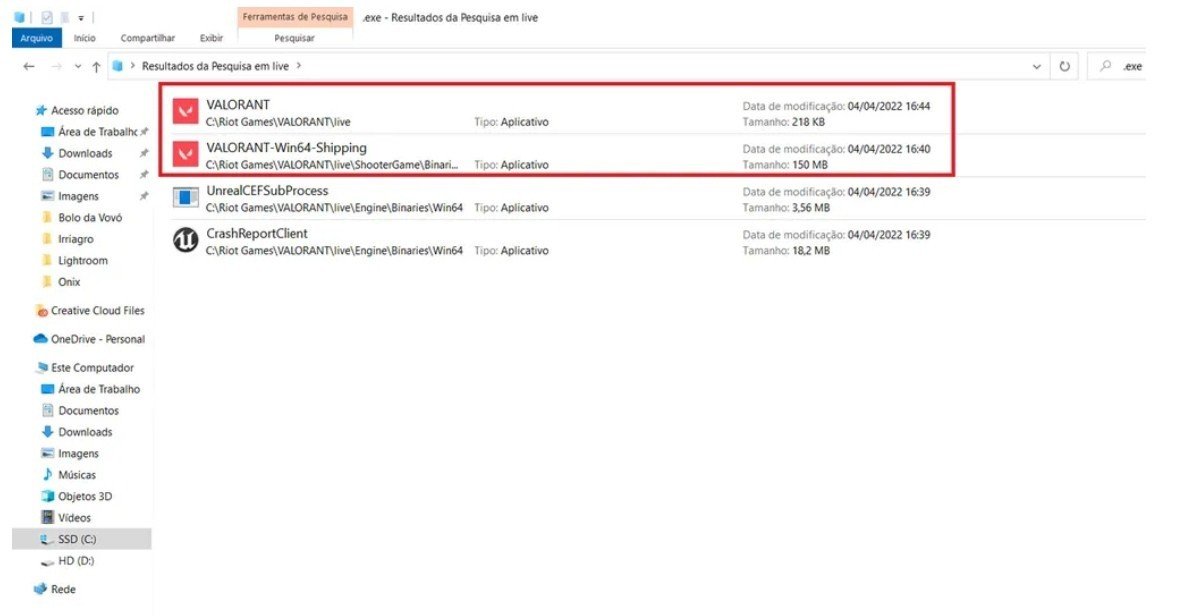This screenshot has height=616, width=1192.
Task: Select the VALORANT file name text
Action: (238, 104)
